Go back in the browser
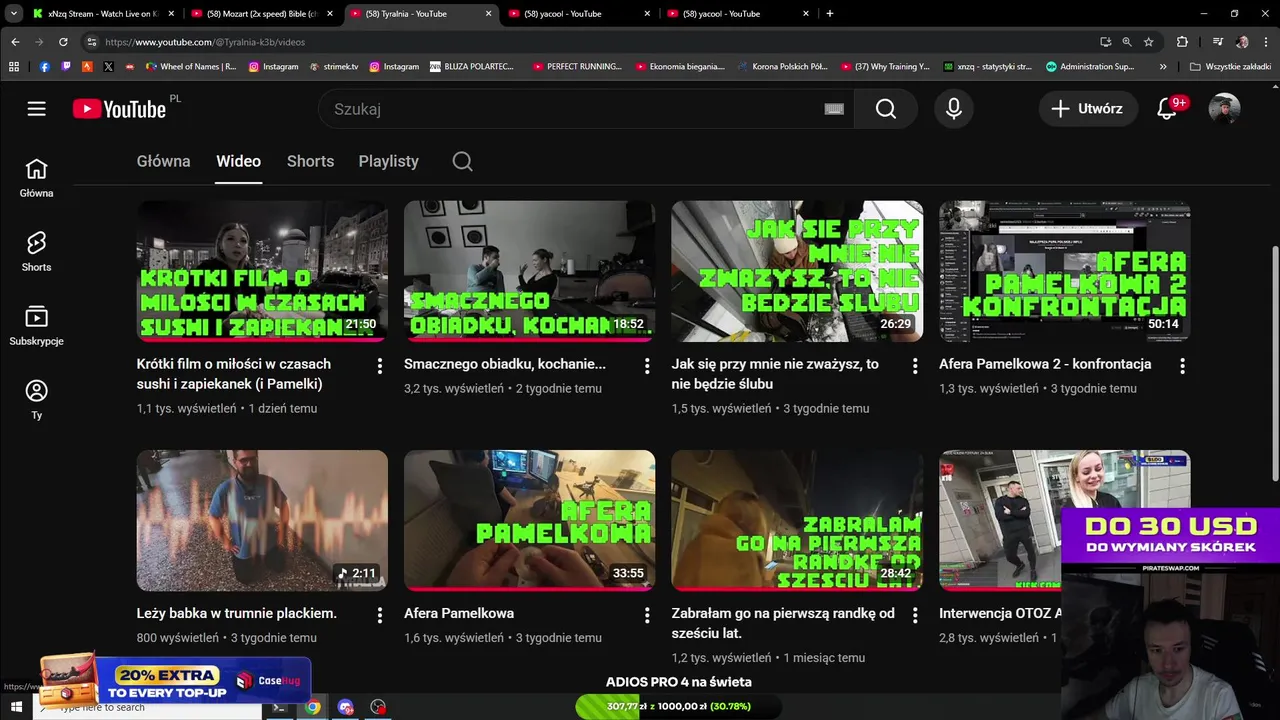This screenshot has height=720, width=1280. click(x=15, y=42)
